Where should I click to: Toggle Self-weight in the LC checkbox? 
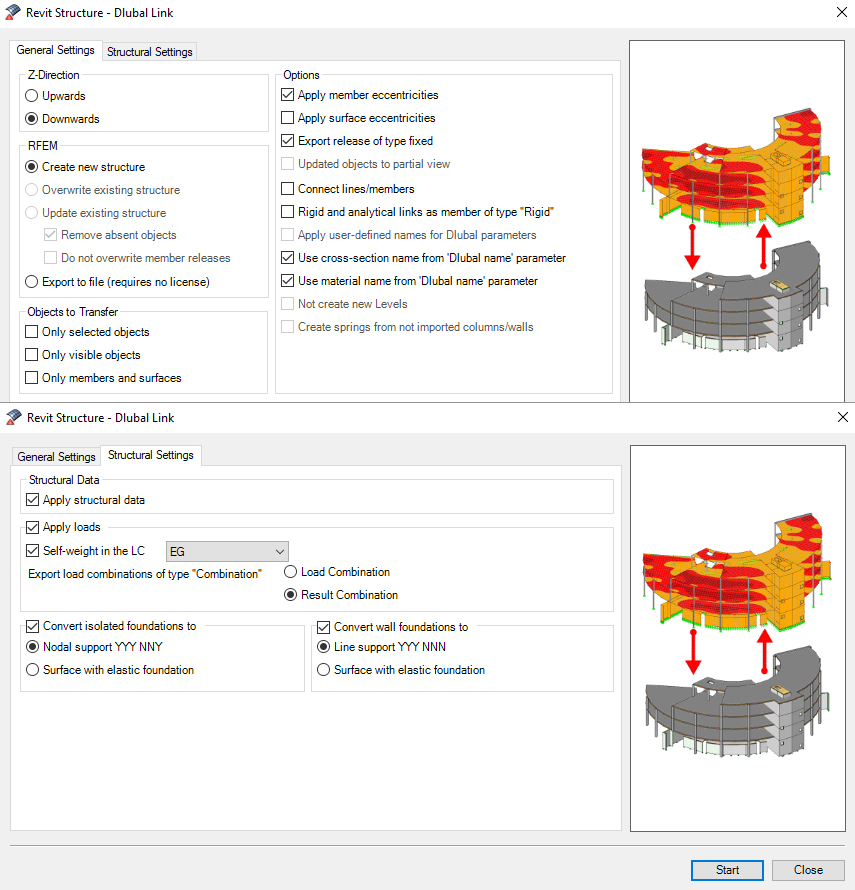[33, 551]
